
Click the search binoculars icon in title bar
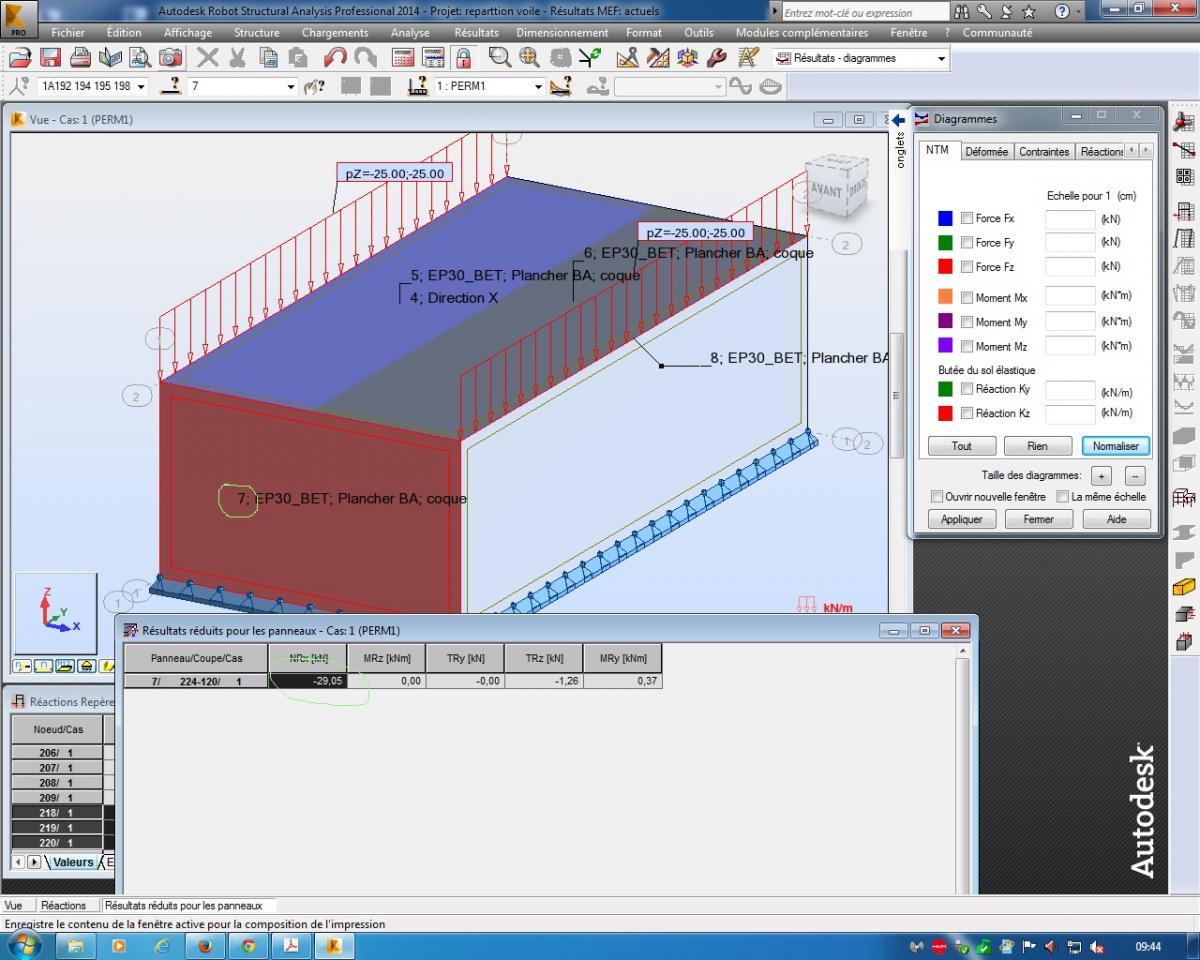[x=962, y=12]
